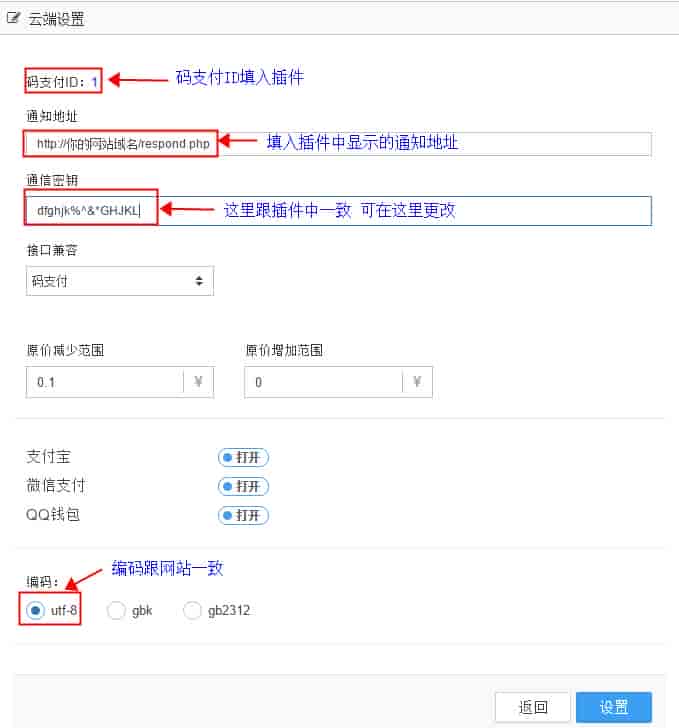Image resolution: width=679 pixels, height=728 pixels.
Task: Focus the 原价增加范围 input with 0
Action: pyautogui.click(x=322, y=382)
